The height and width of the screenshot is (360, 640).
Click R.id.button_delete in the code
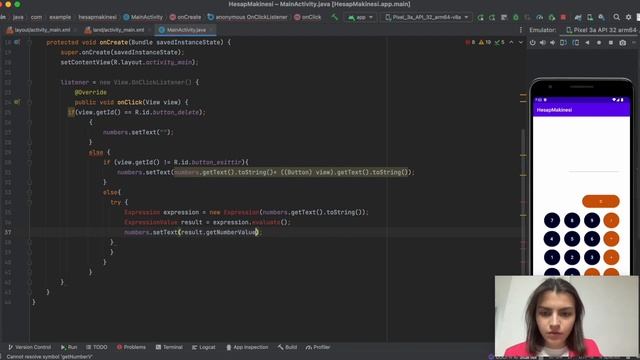[167, 112]
